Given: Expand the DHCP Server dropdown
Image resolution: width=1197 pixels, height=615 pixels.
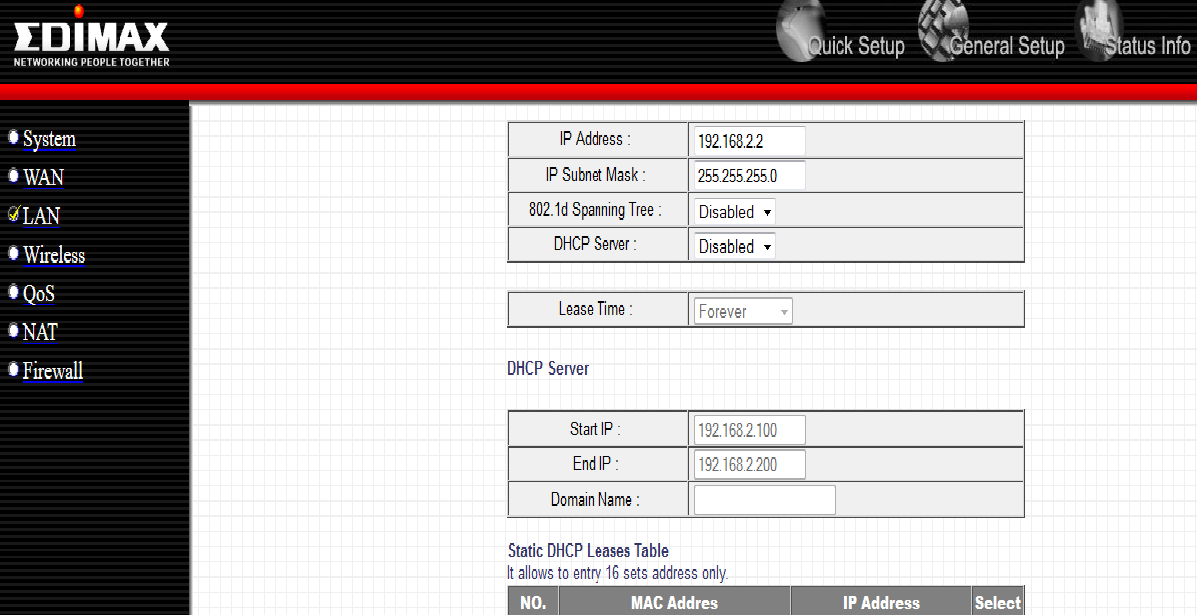Looking at the screenshot, I should pyautogui.click(x=734, y=246).
